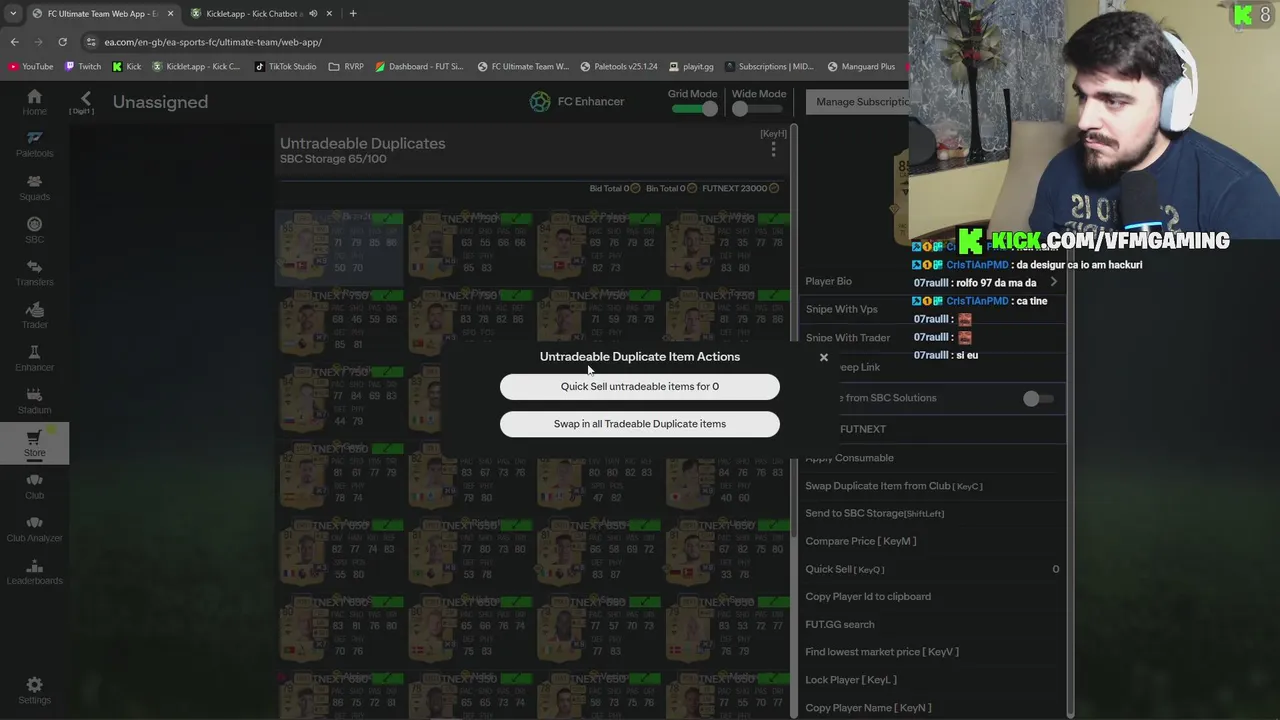
Task: Open Club in the sidebar
Action: (x=34, y=487)
